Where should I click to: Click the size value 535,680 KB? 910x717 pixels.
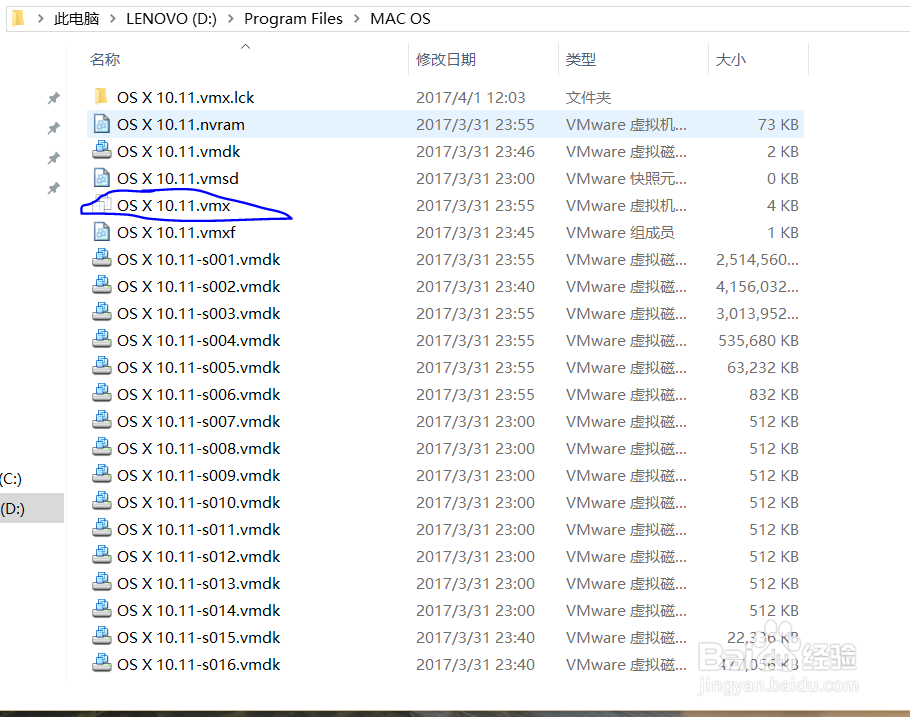click(x=758, y=341)
